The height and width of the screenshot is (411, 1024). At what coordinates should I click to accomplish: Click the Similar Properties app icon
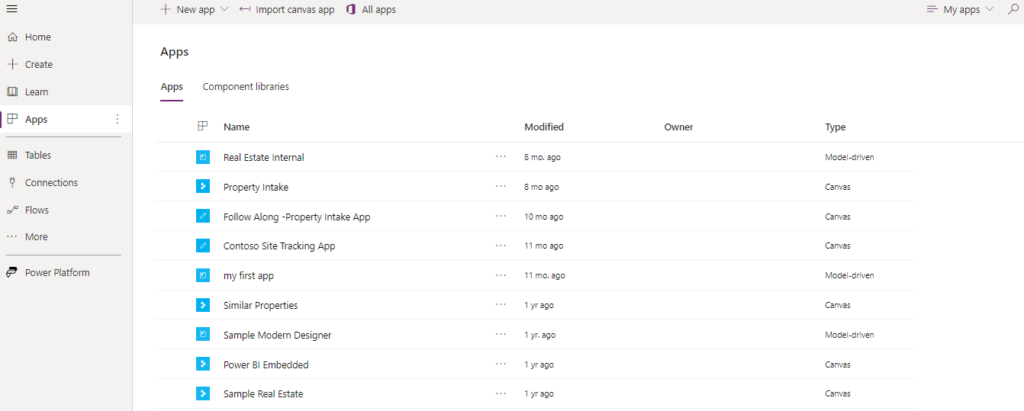[203, 305]
